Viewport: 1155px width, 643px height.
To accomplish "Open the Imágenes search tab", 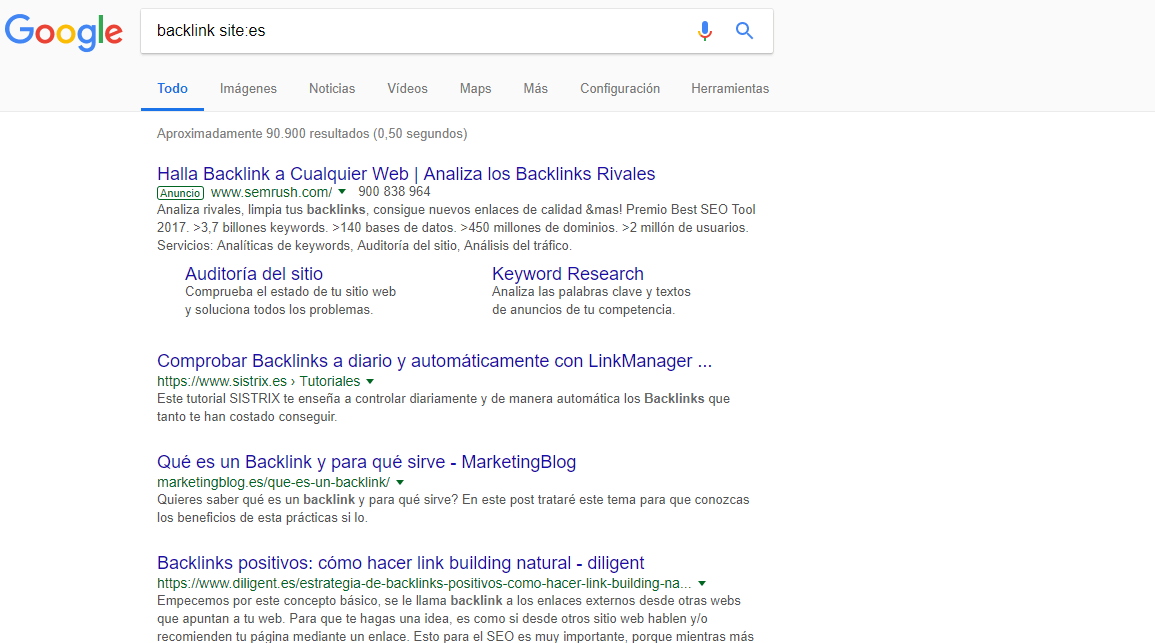I will 248,88.
